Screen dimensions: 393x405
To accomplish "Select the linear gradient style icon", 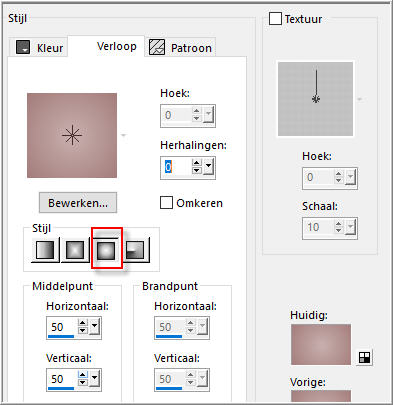I will [45, 250].
